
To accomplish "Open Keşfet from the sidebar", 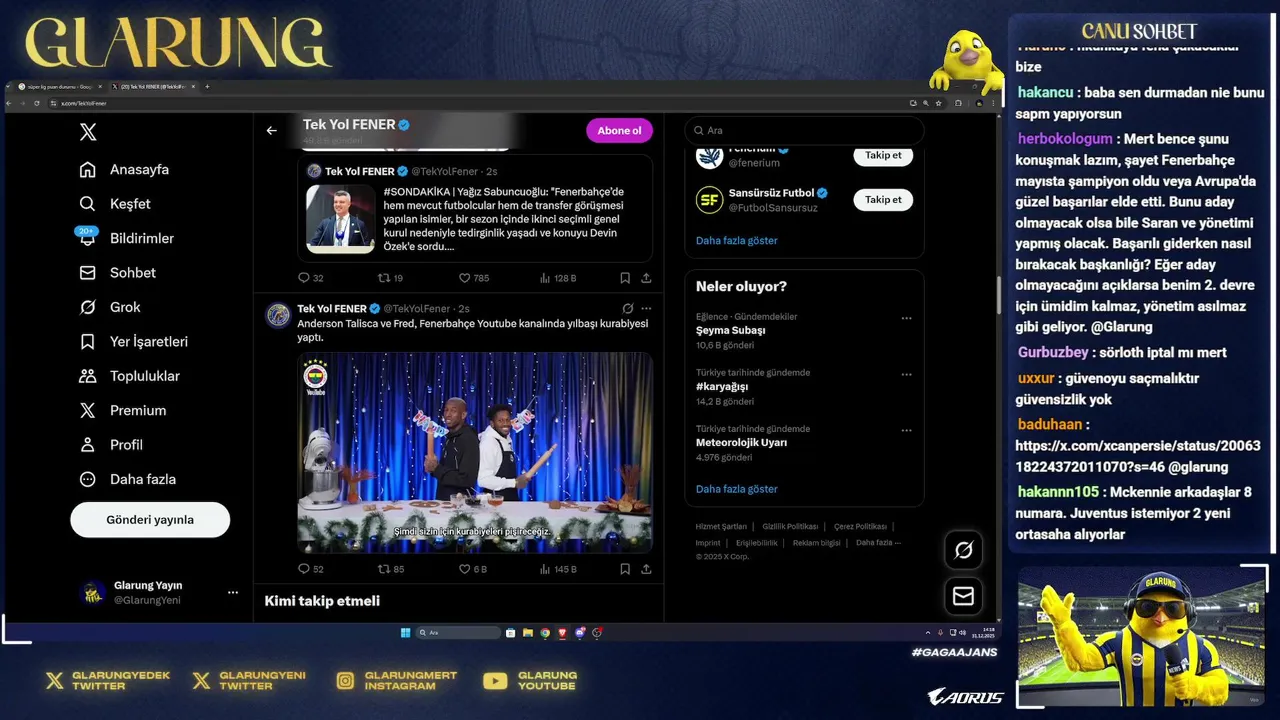I will point(115,204).
